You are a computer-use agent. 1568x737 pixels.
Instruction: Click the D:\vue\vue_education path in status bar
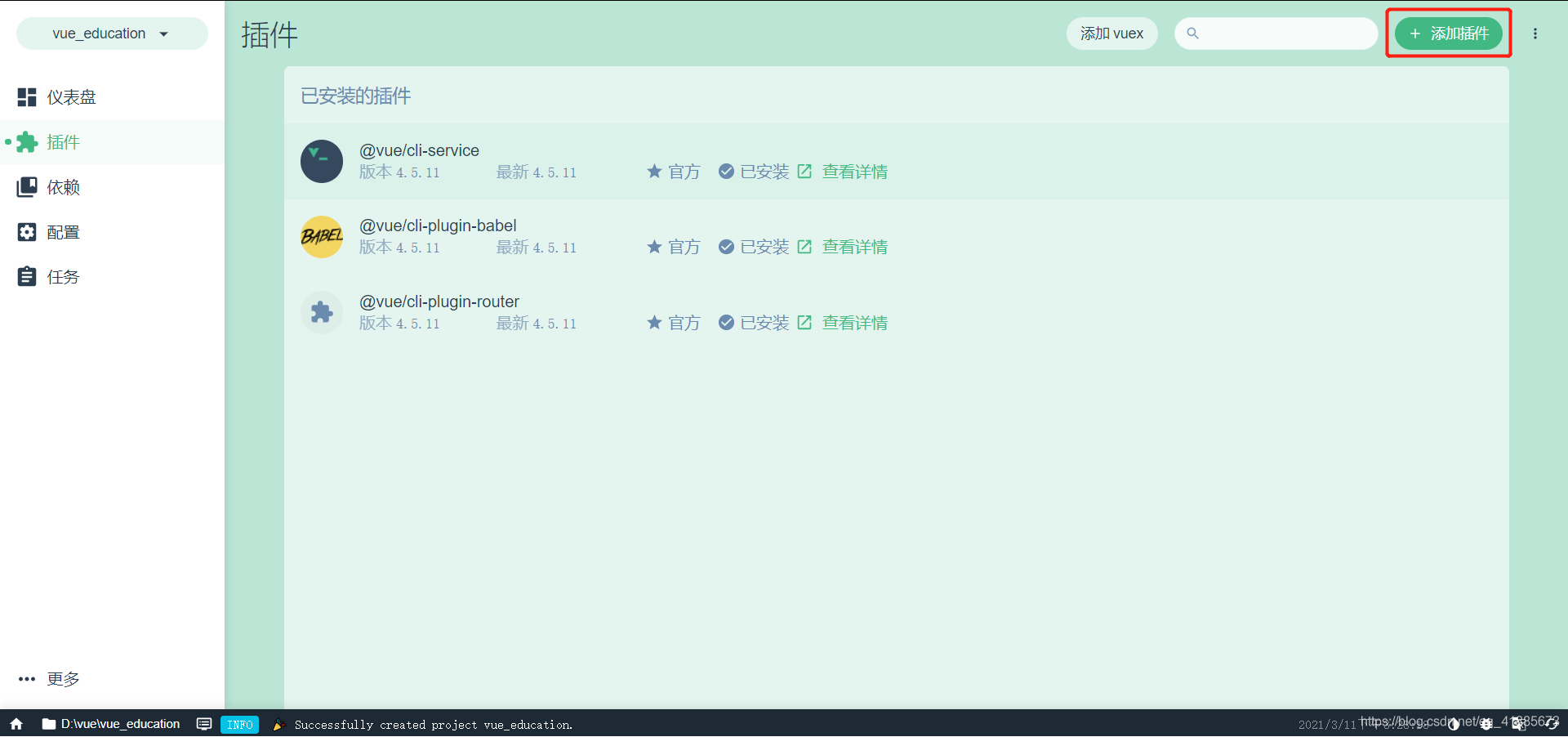click(x=121, y=724)
